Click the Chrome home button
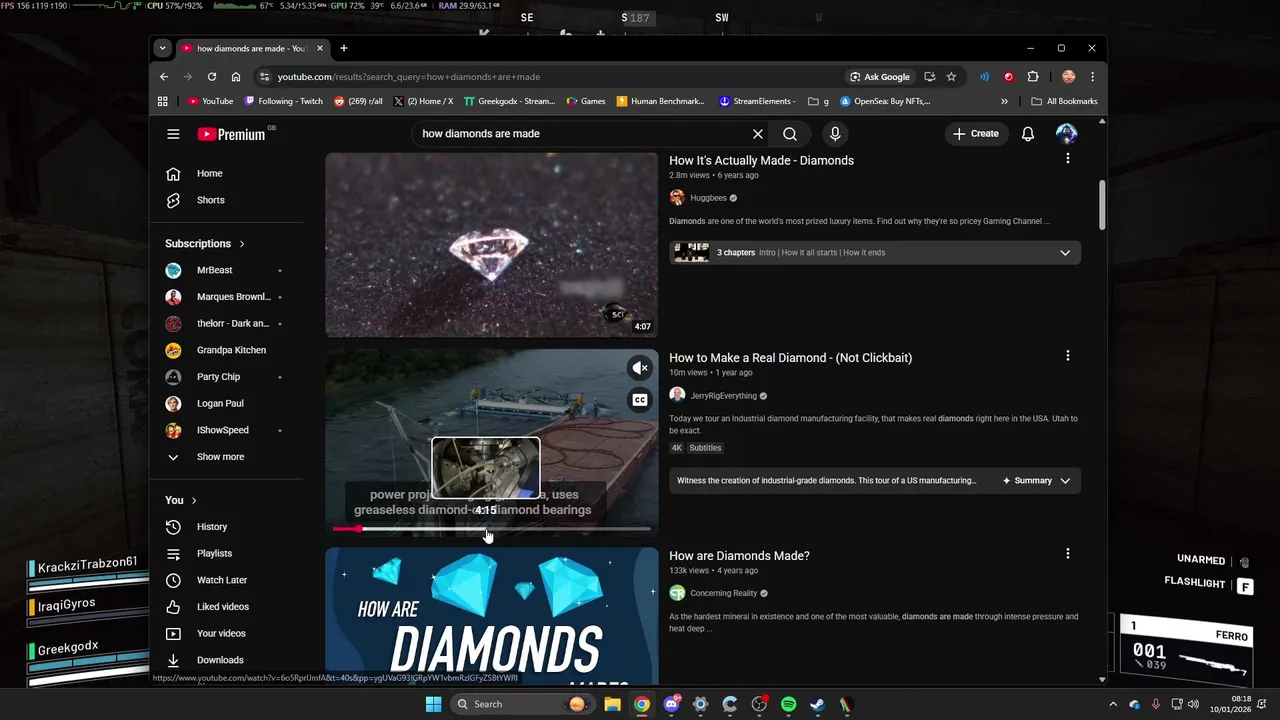The height and width of the screenshot is (720, 1280). coord(236,77)
